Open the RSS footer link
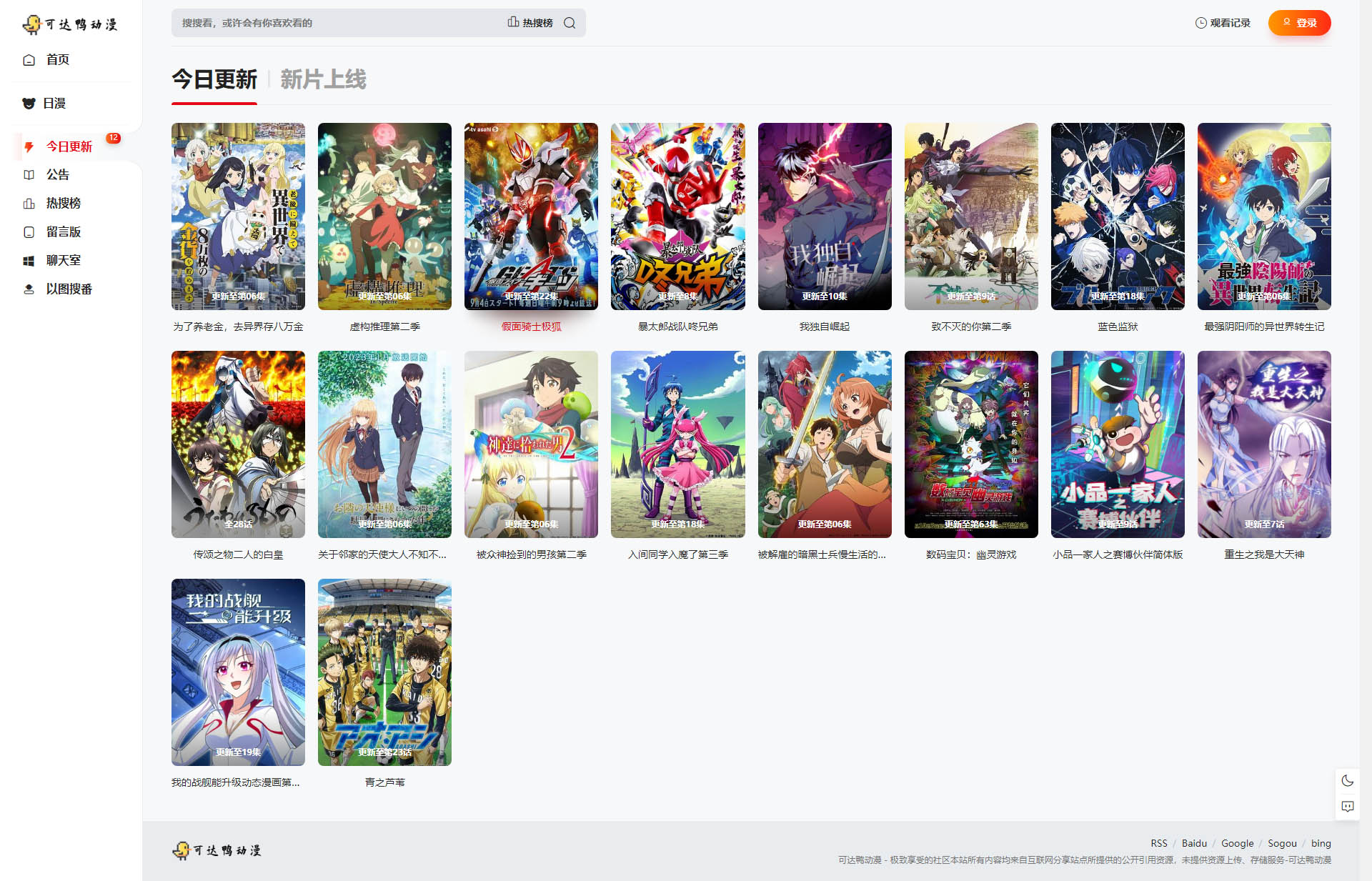The height and width of the screenshot is (881, 1372). click(1158, 843)
